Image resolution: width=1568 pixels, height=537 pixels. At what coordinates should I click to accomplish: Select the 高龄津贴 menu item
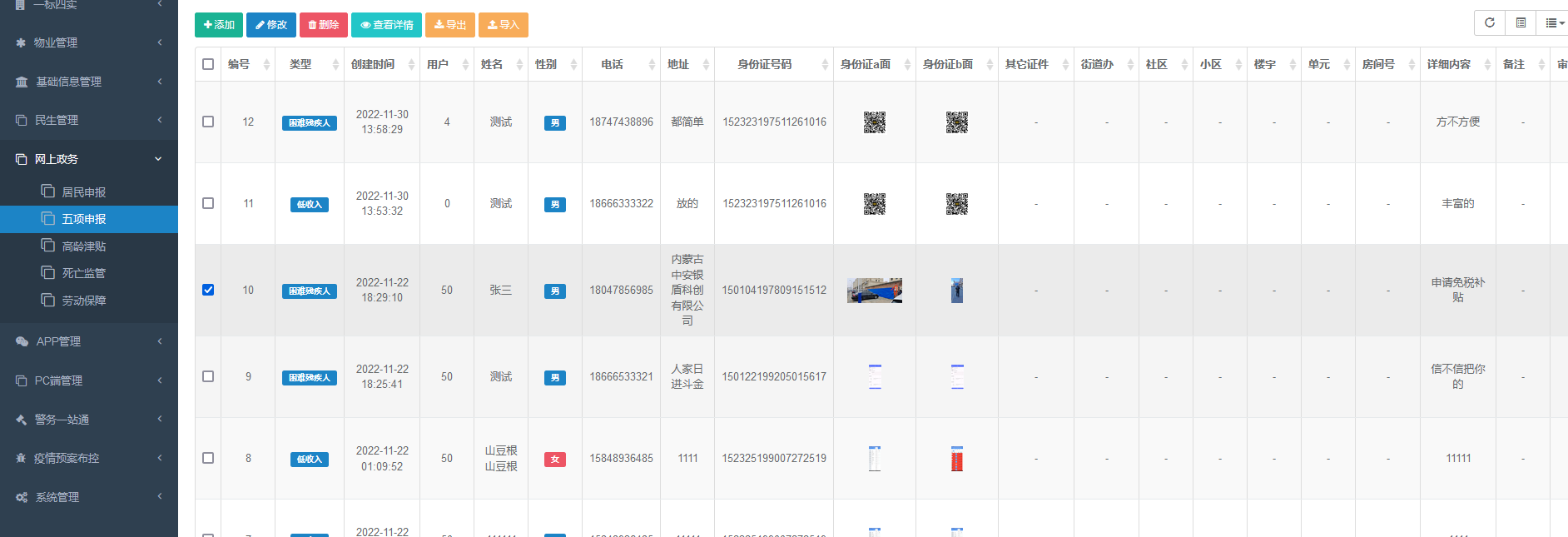[x=83, y=246]
